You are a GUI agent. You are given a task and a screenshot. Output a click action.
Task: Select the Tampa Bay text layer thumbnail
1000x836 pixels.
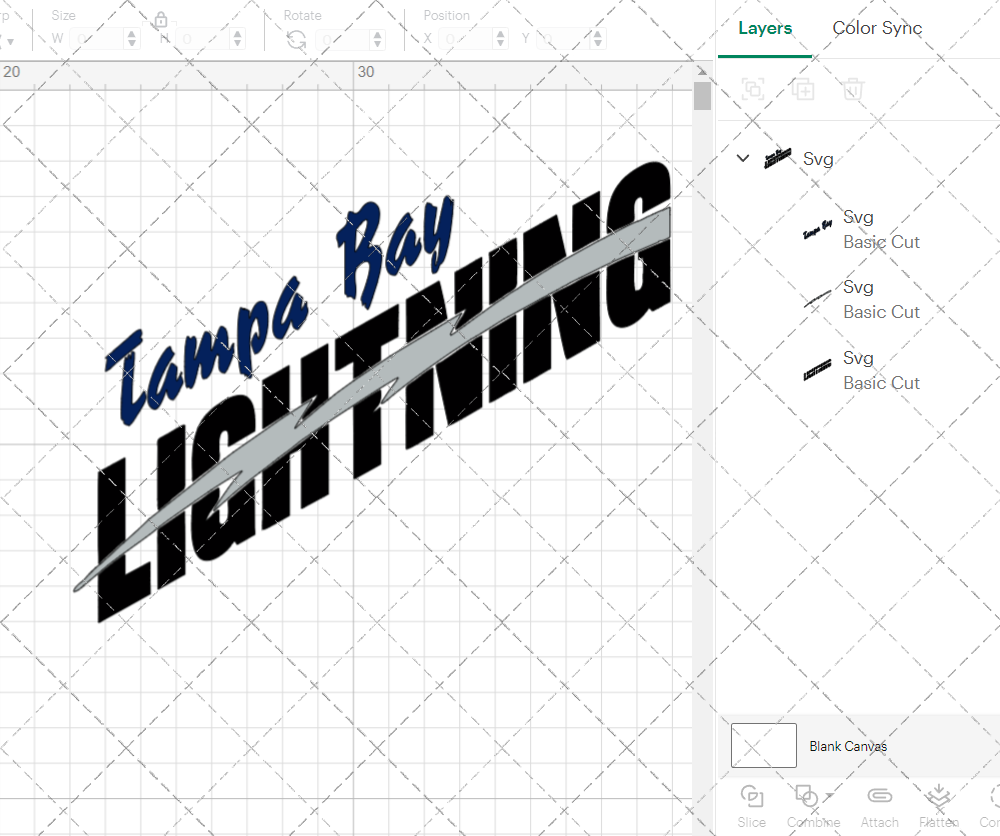[x=817, y=230]
